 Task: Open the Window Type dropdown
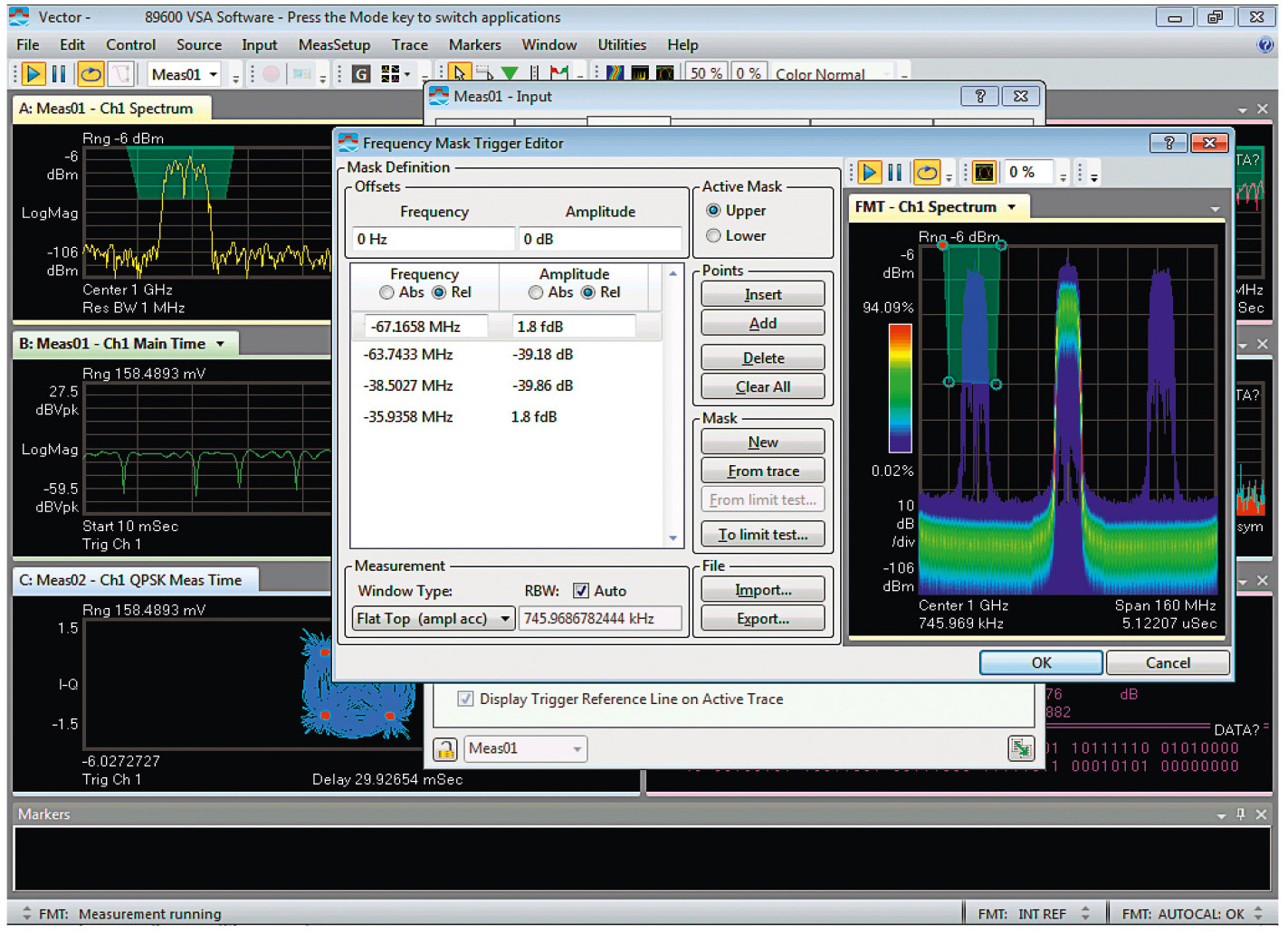point(505,619)
